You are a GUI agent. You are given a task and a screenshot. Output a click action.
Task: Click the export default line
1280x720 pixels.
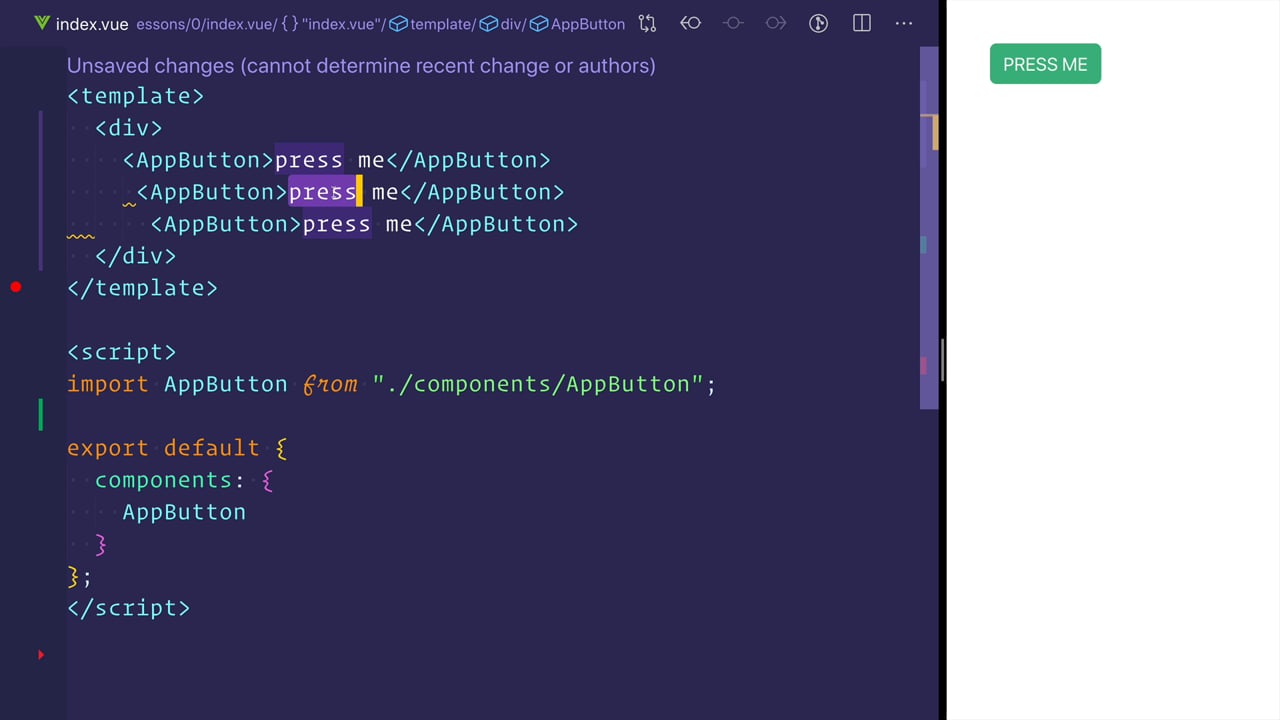[177, 448]
